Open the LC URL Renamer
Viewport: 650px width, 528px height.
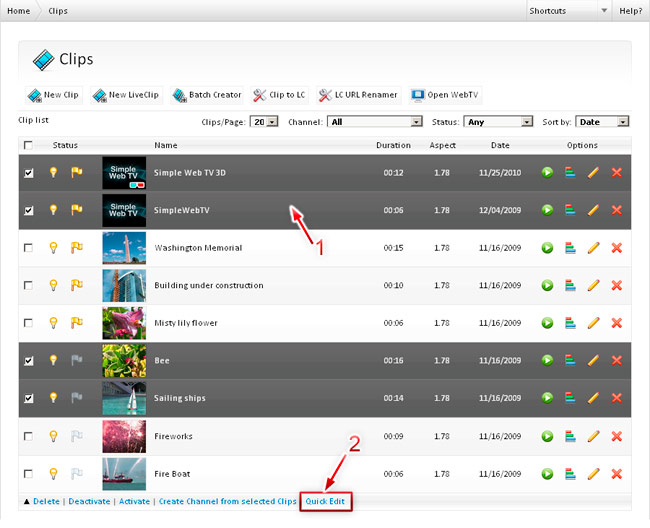[x=358, y=95]
